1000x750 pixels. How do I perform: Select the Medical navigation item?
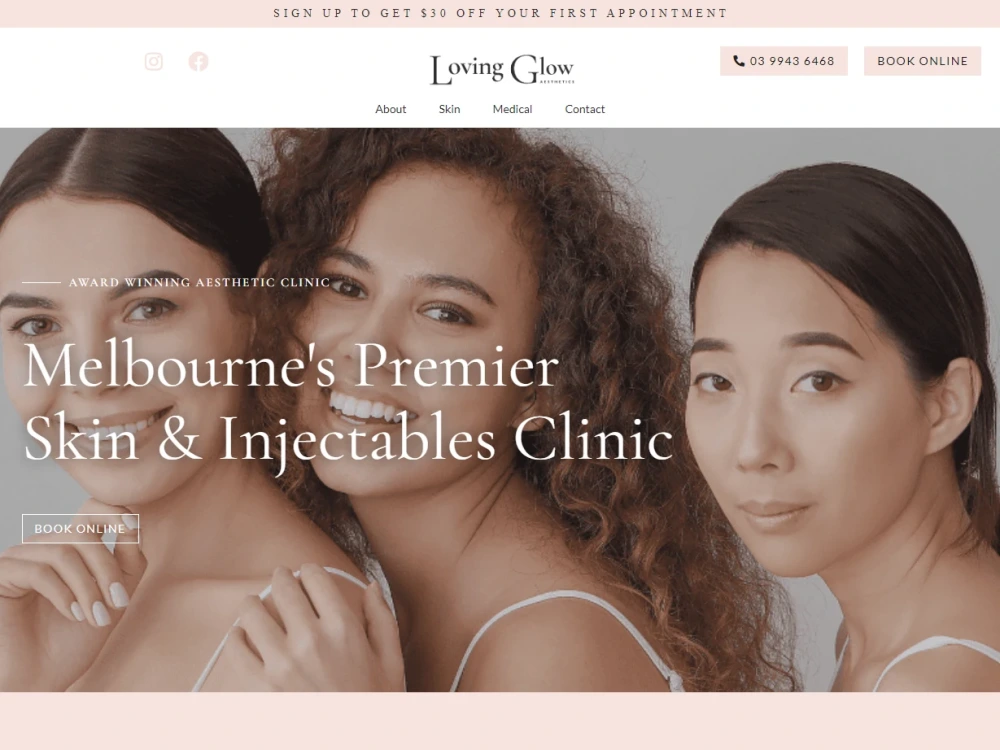[x=512, y=109]
